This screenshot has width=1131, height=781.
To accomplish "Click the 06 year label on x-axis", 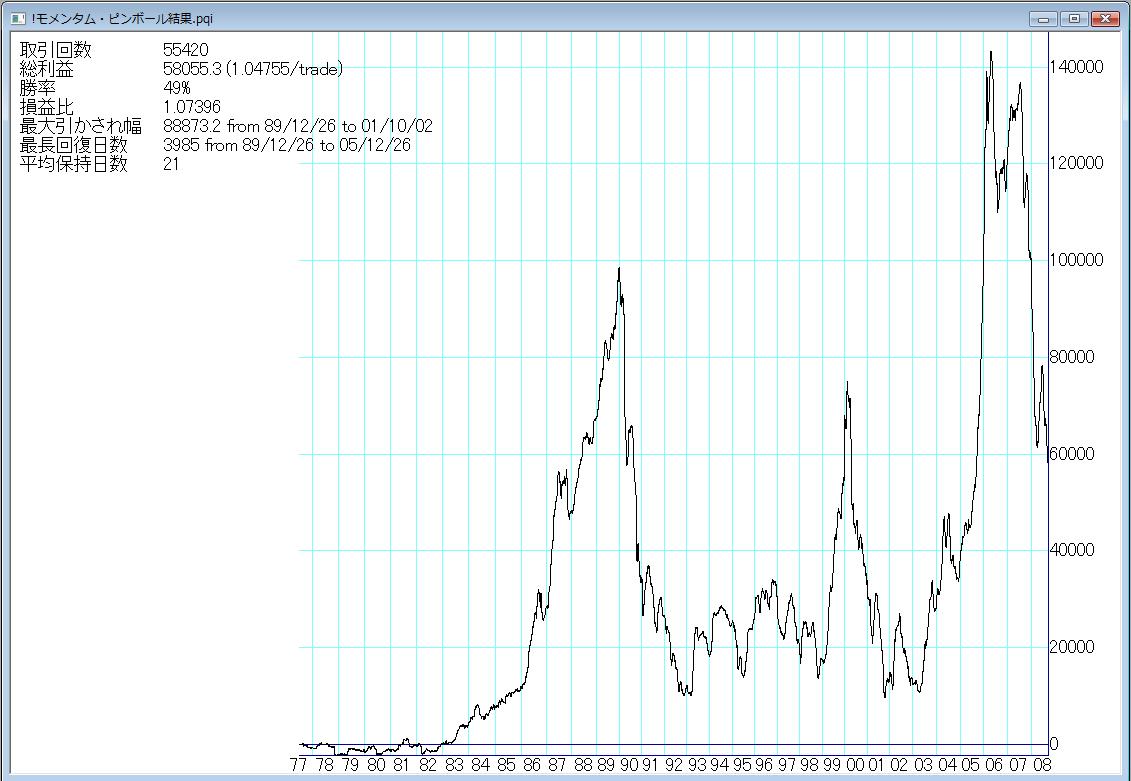I will coord(995,765).
